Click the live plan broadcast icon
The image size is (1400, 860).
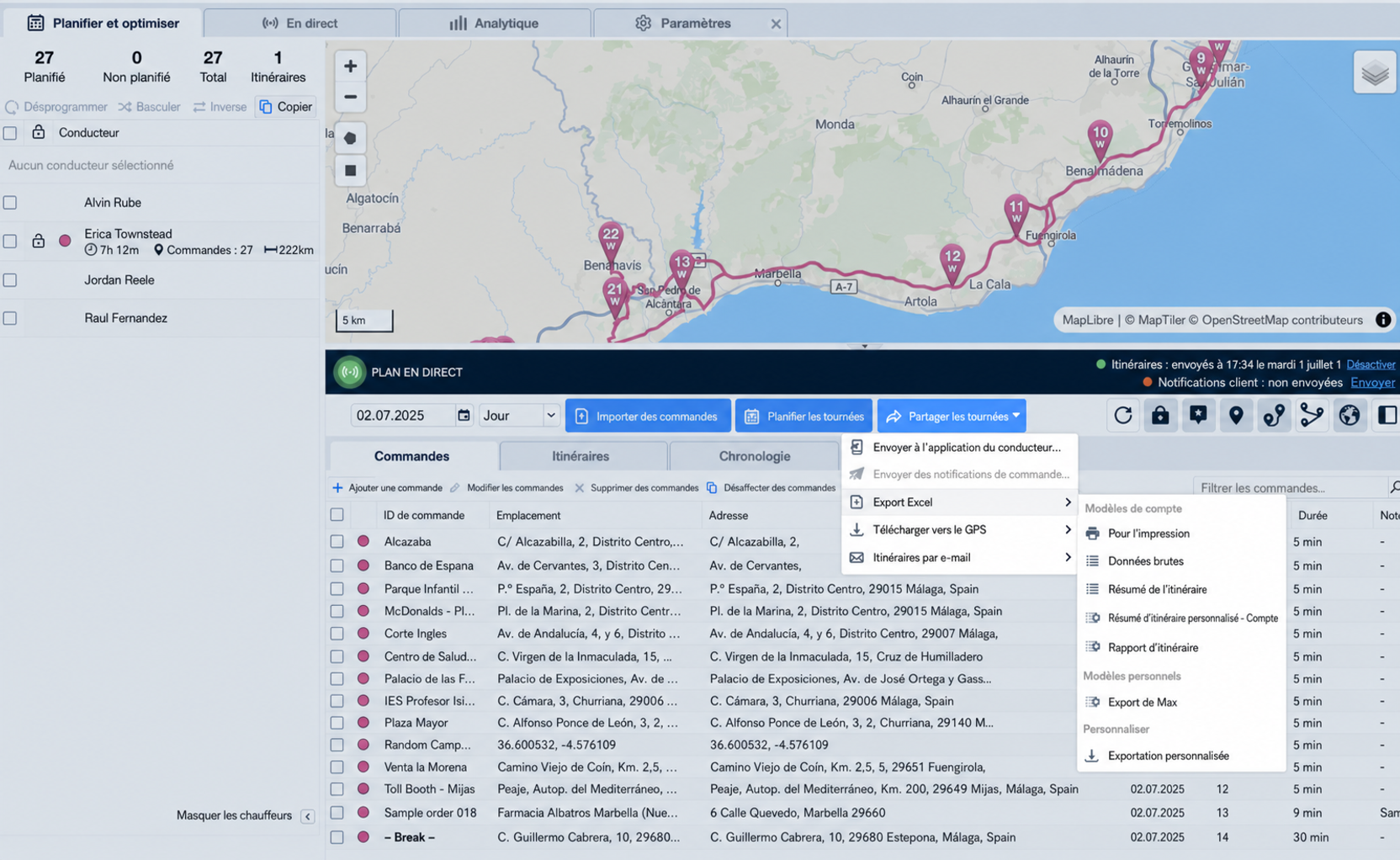349,372
